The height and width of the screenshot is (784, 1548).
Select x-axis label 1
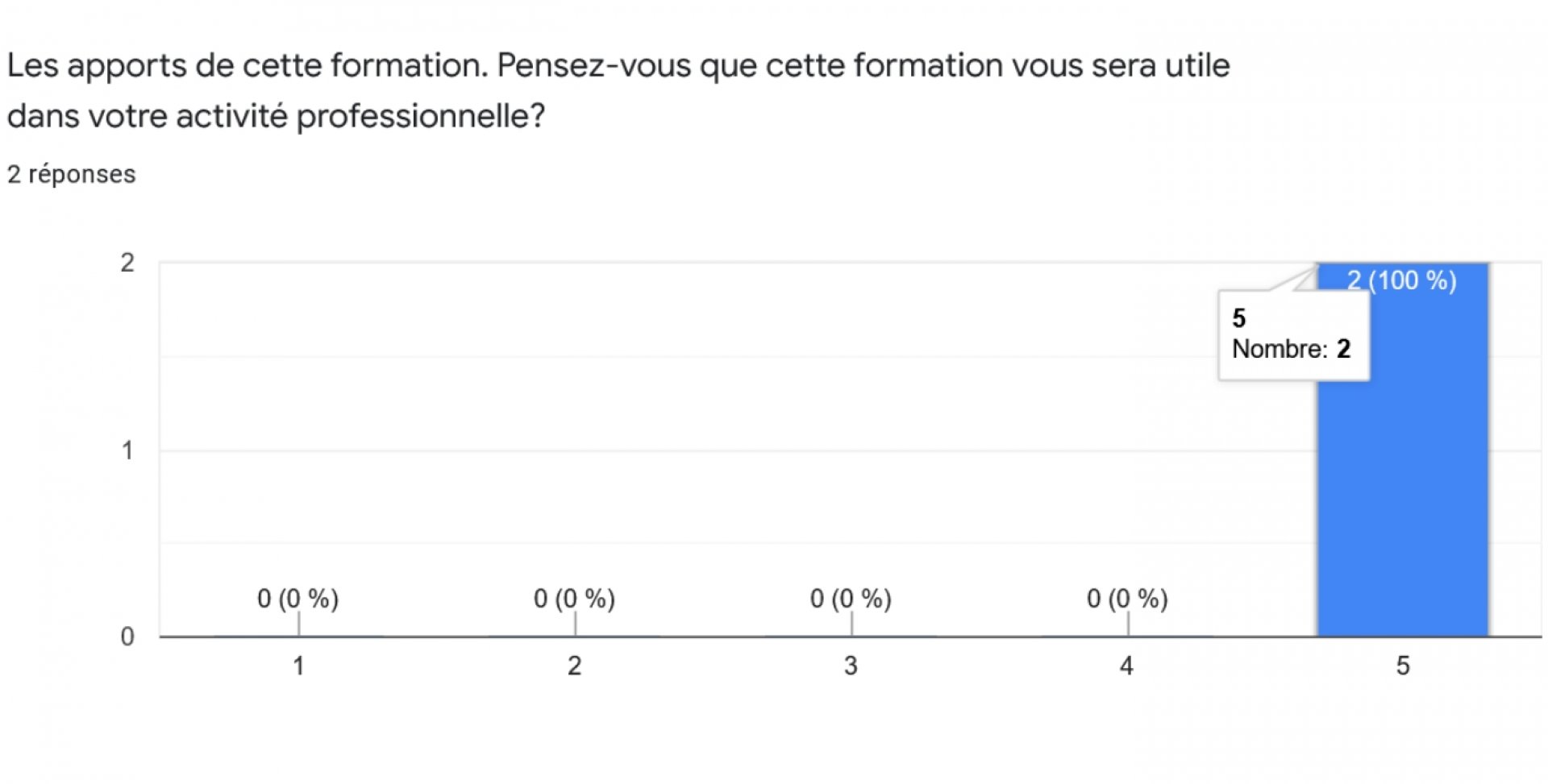coord(298,666)
